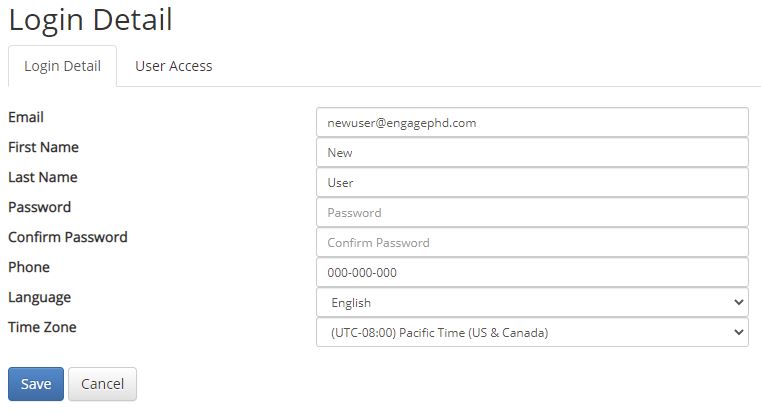
Task: Save the login details
Action: (36, 384)
